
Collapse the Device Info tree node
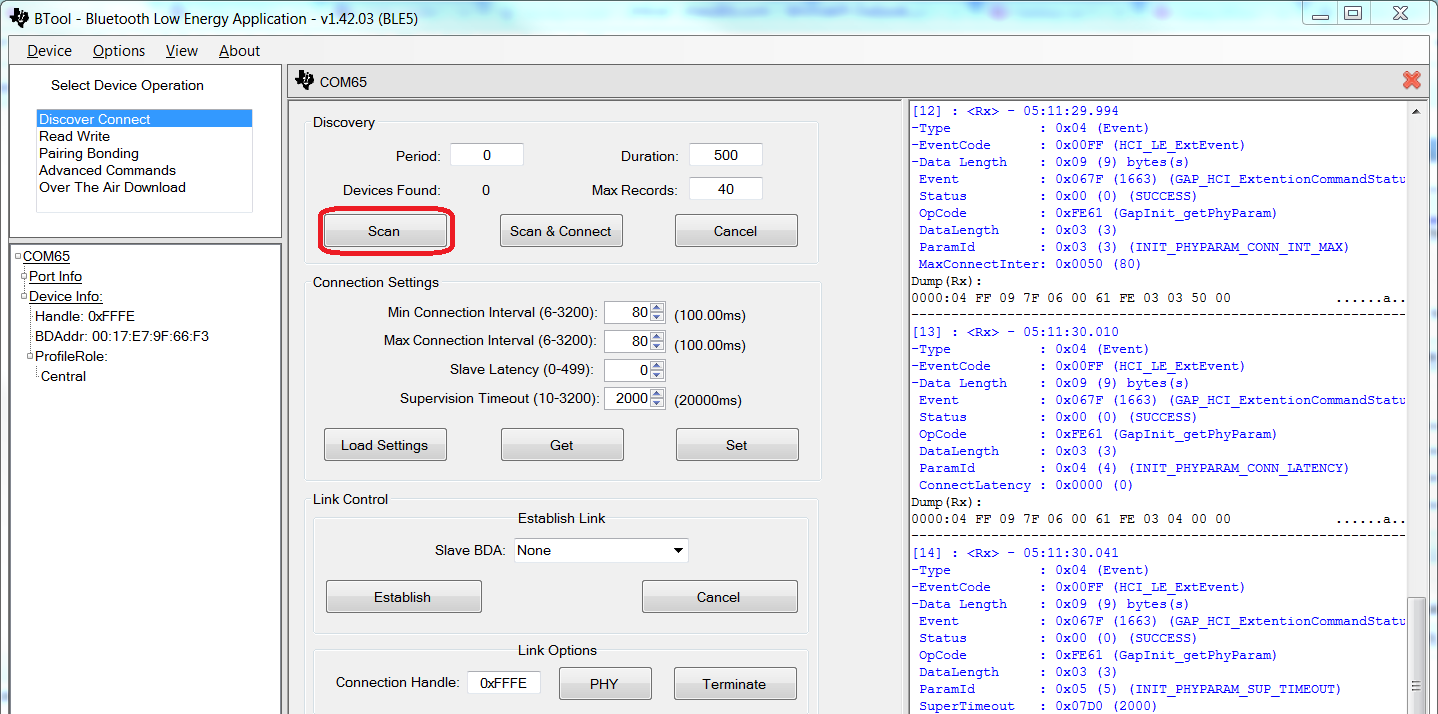pyautogui.click(x=24, y=297)
